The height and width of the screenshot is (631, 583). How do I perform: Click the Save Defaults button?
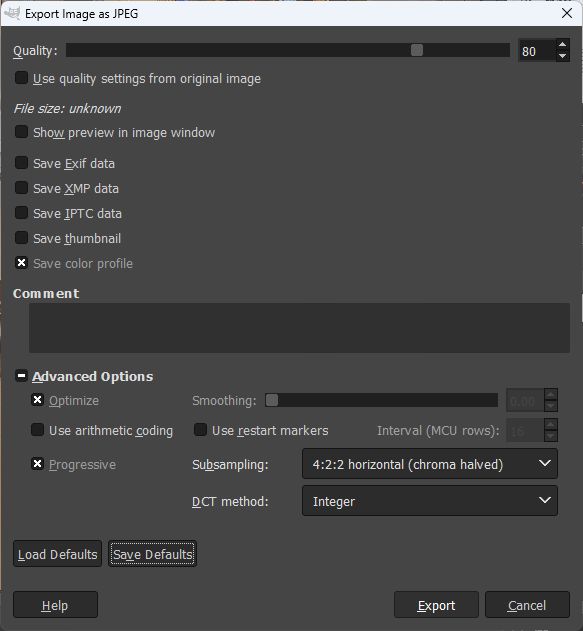point(152,554)
